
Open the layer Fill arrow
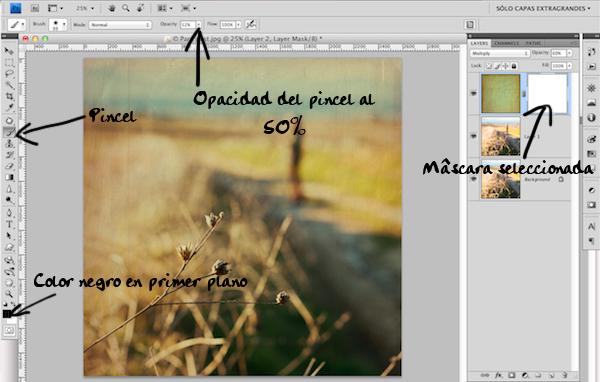tap(569, 66)
